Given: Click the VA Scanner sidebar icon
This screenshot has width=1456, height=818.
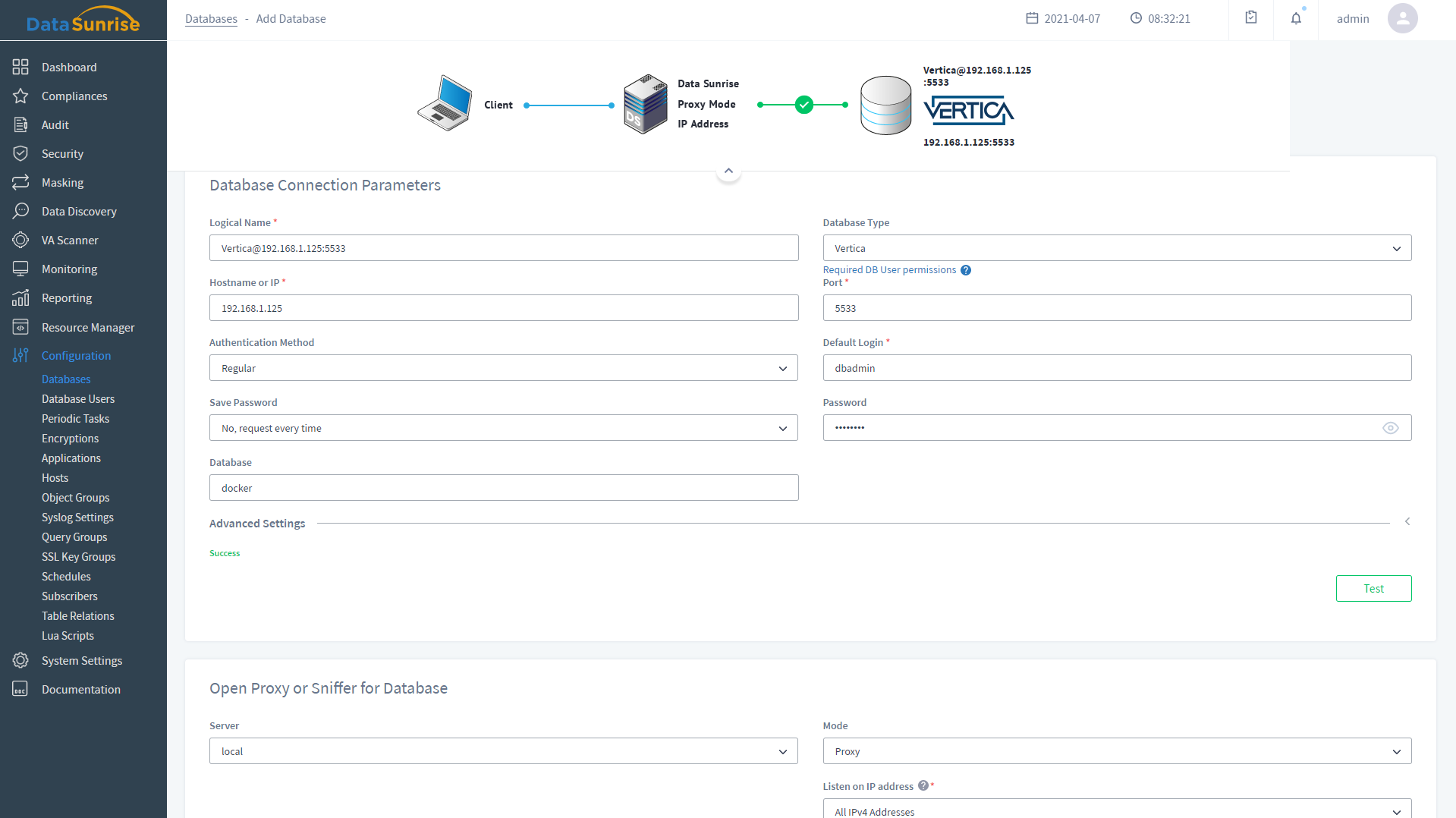Looking at the screenshot, I should [x=20, y=241].
